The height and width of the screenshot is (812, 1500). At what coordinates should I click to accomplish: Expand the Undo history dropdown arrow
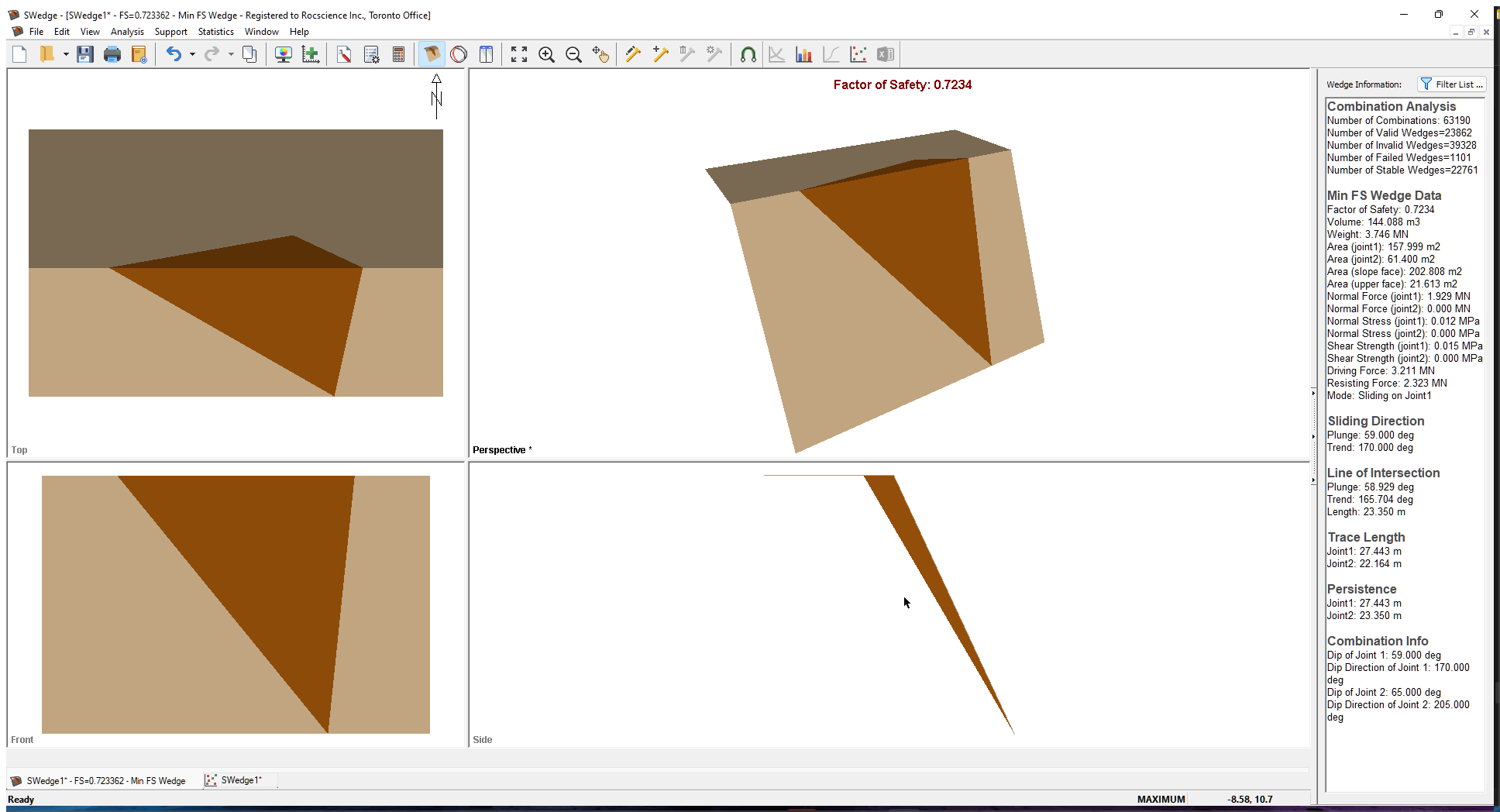[x=192, y=54]
